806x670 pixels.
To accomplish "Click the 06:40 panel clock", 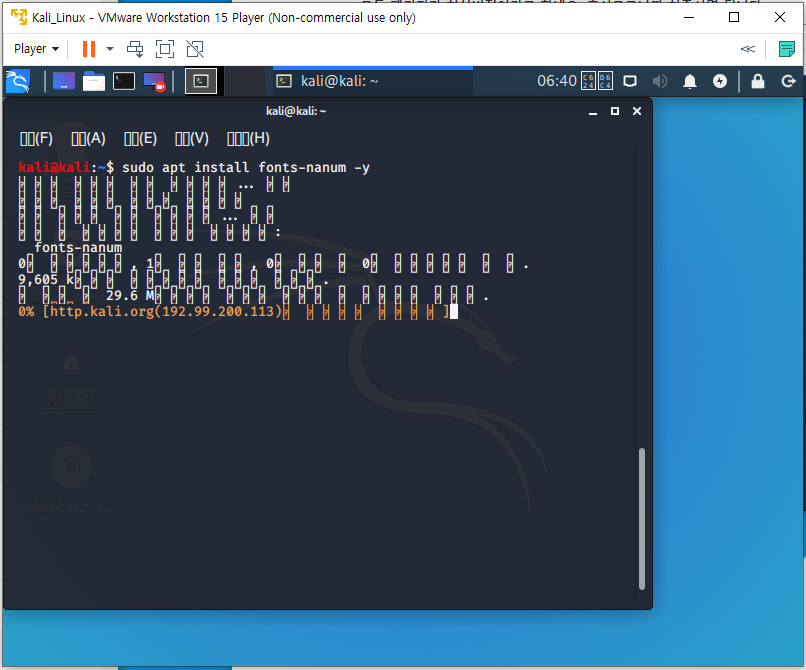I will [557, 81].
